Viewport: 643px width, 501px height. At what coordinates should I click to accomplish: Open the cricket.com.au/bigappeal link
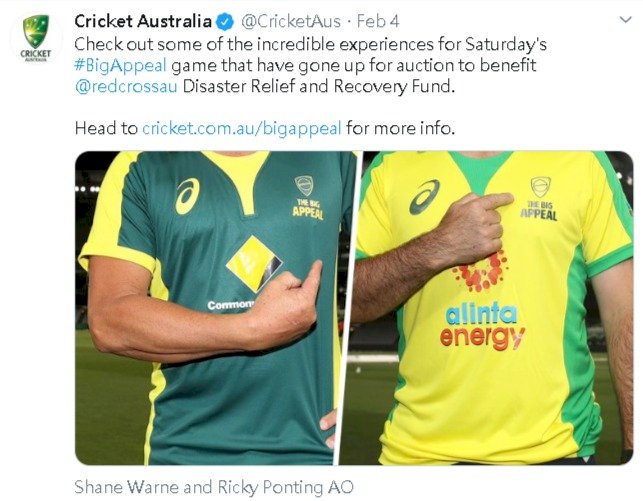(242, 128)
